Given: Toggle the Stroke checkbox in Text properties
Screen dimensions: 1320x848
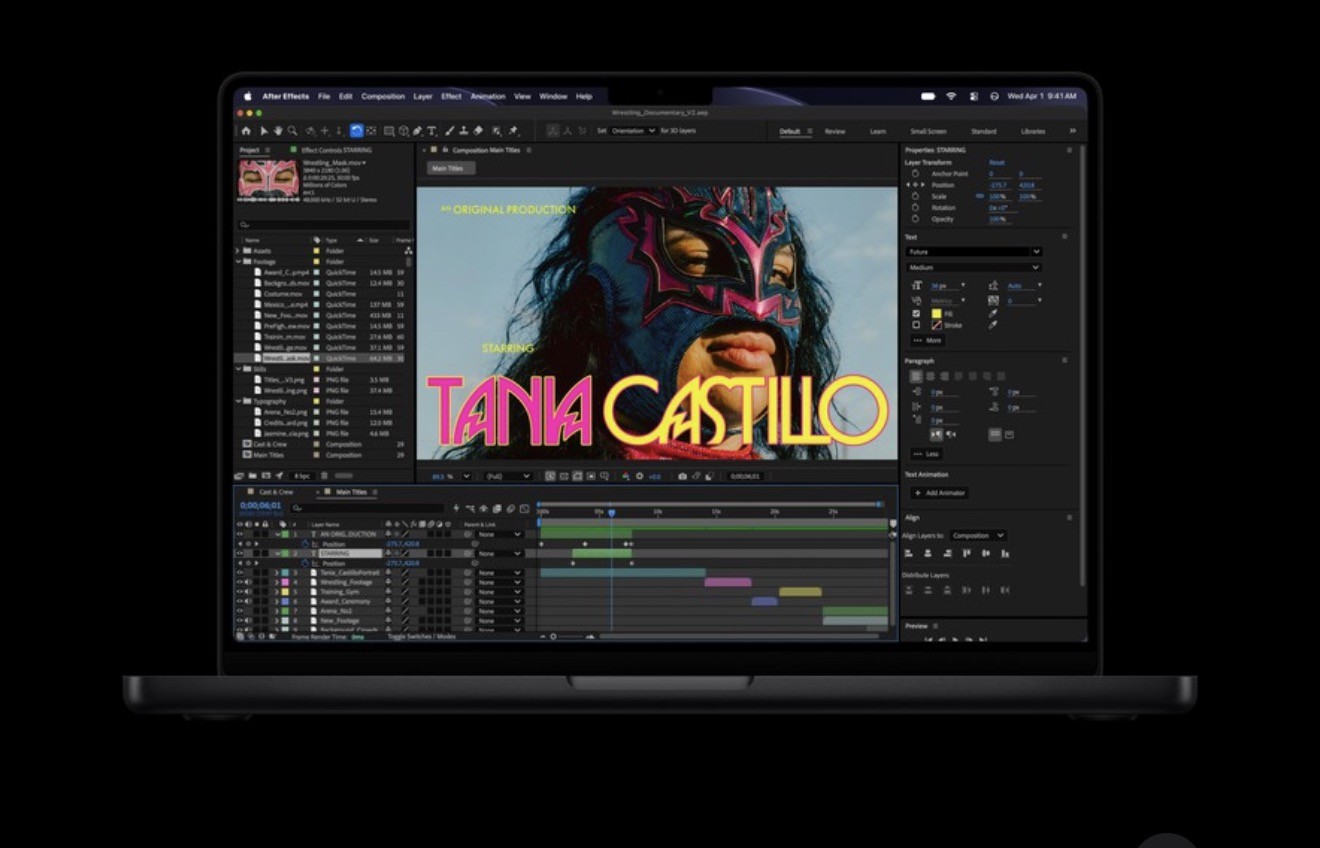Looking at the screenshot, I should pyautogui.click(x=917, y=325).
